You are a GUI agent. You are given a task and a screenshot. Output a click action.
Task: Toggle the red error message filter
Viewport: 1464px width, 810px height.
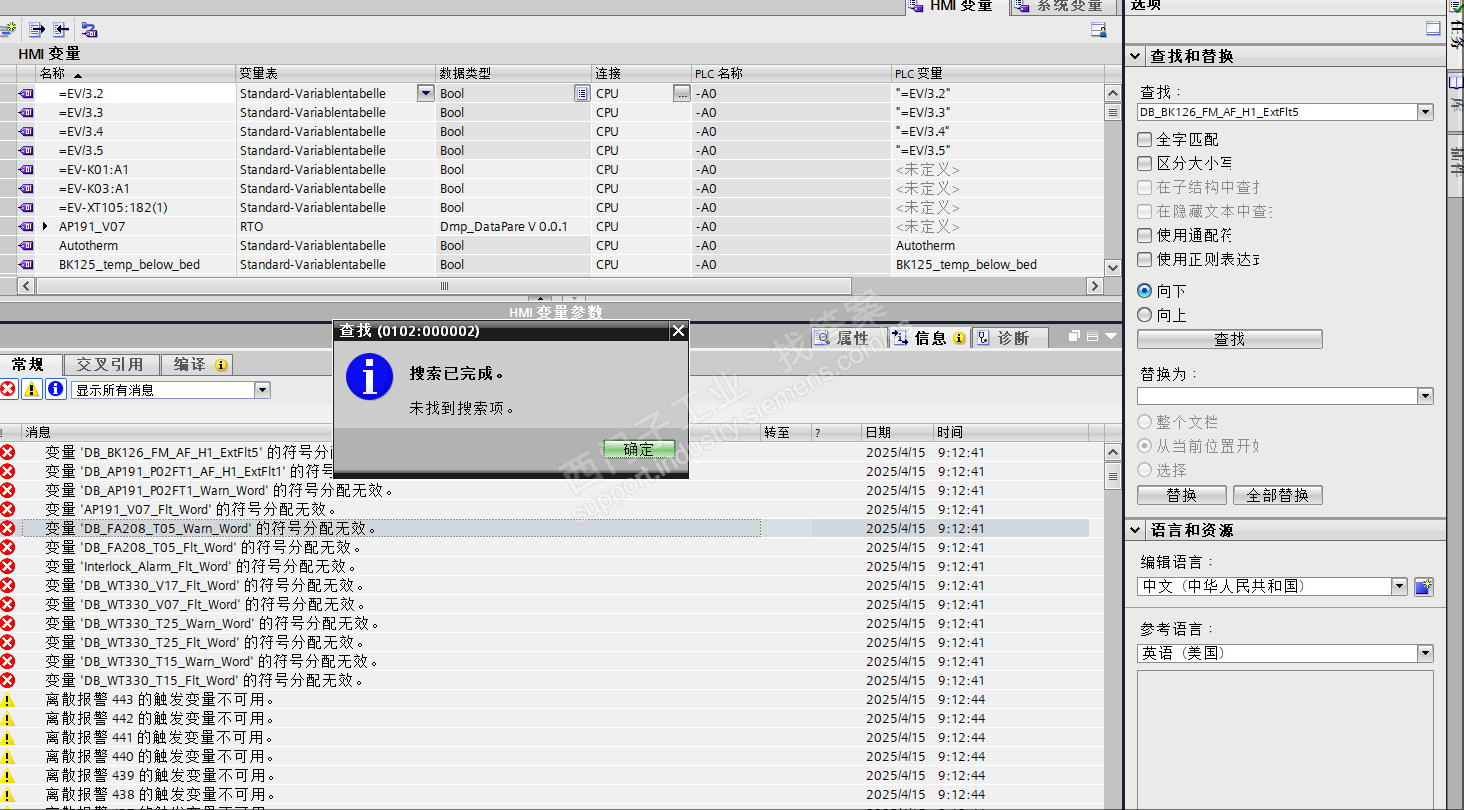pos(8,389)
